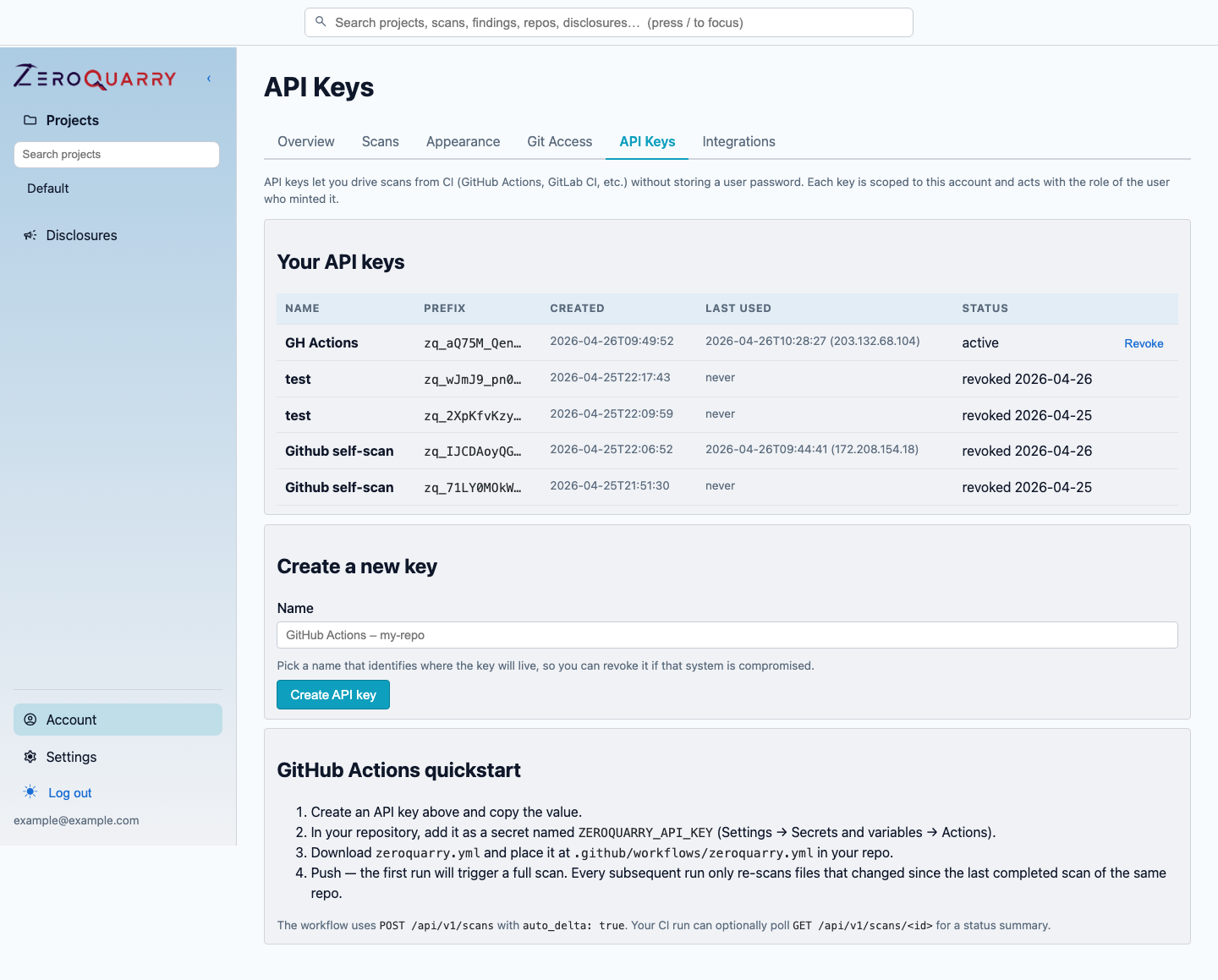
Task: Click the Create API key button
Action: click(333, 695)
